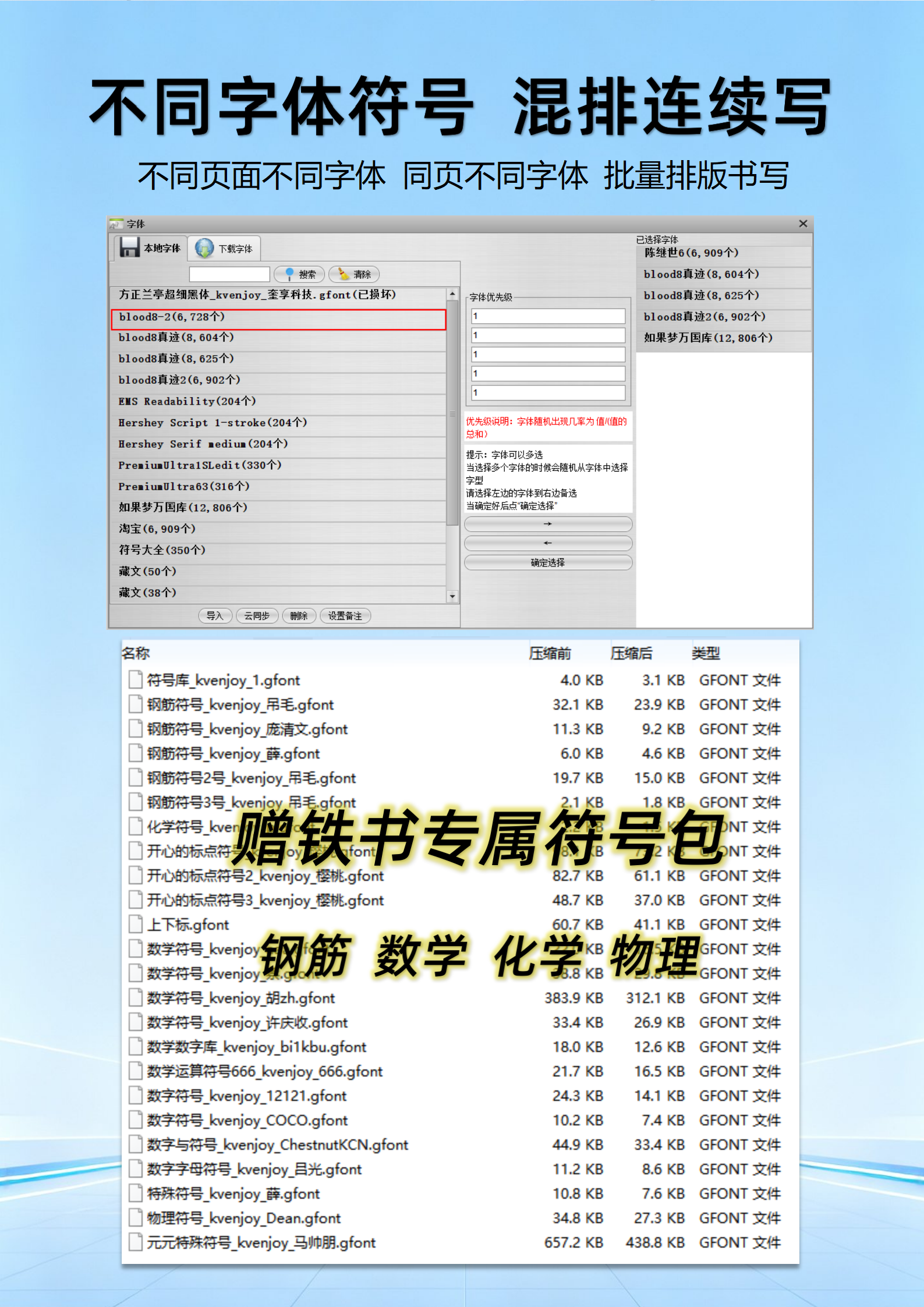
Task: Click file icon beside 特殊符号_kvenjoy_薛.gfont
Action: (136, 1193)
